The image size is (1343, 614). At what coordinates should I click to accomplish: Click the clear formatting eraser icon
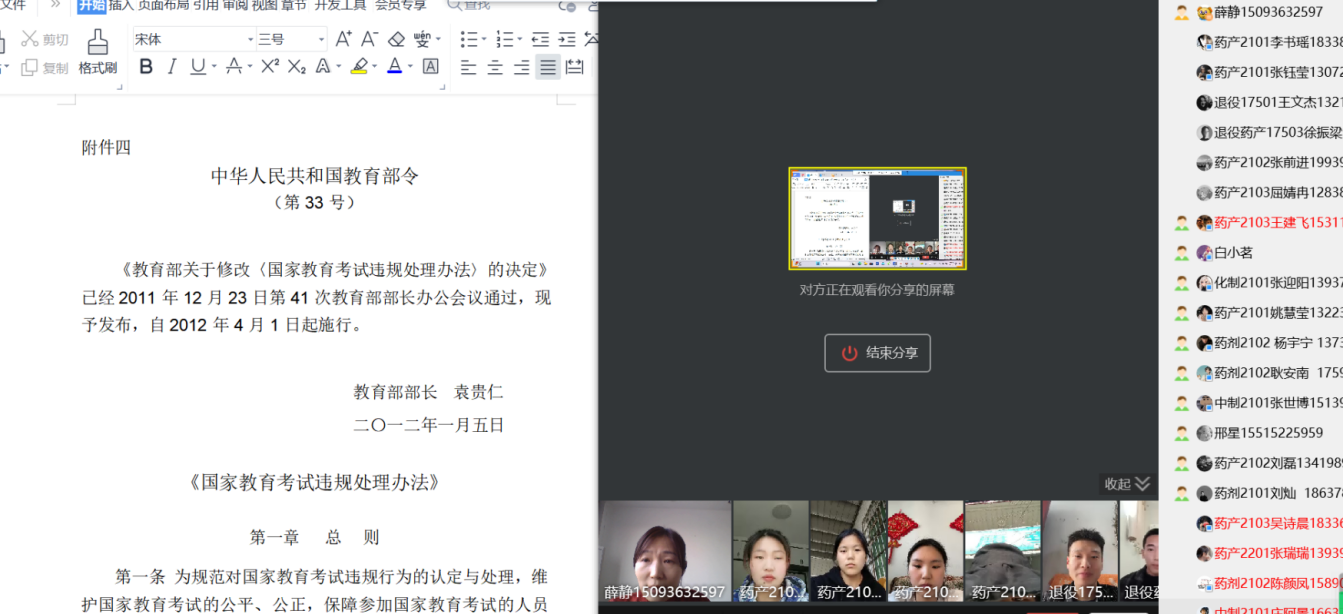396,39
